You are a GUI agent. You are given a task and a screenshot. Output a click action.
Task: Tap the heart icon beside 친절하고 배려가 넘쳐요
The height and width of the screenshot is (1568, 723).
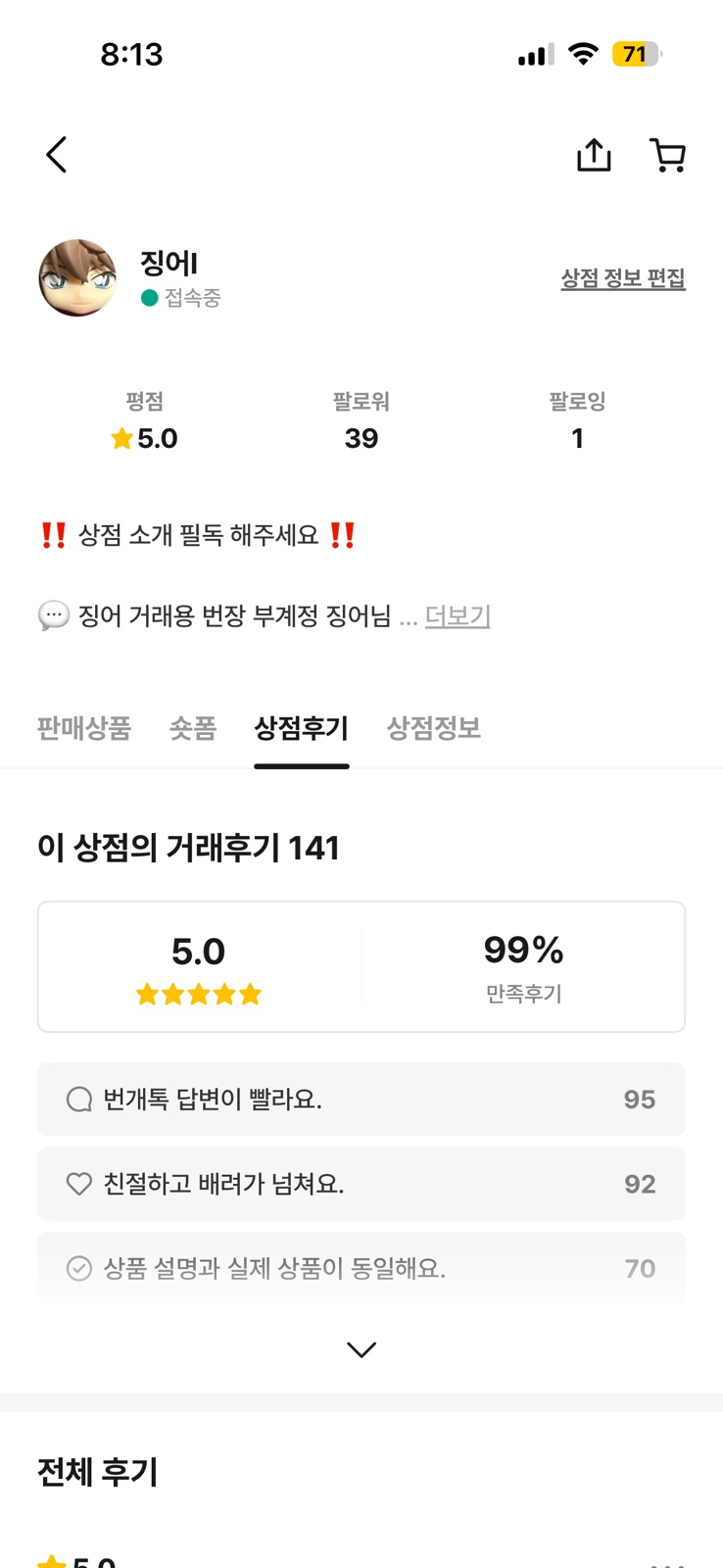pos(79,1184)
